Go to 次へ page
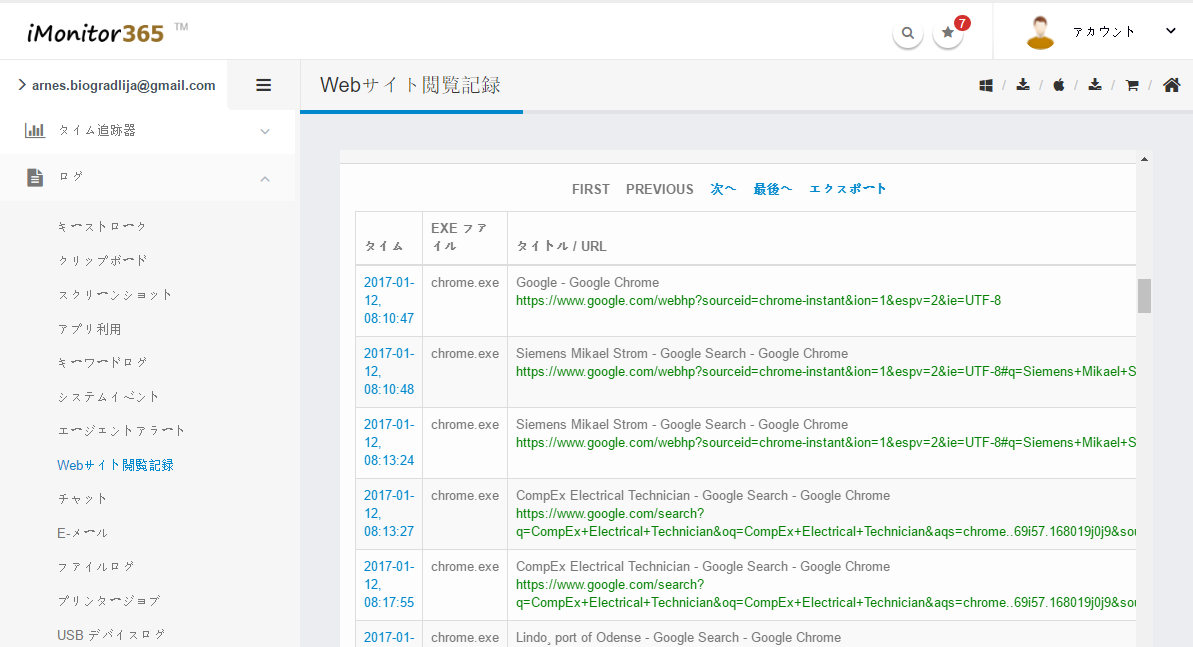 [723, 189]
